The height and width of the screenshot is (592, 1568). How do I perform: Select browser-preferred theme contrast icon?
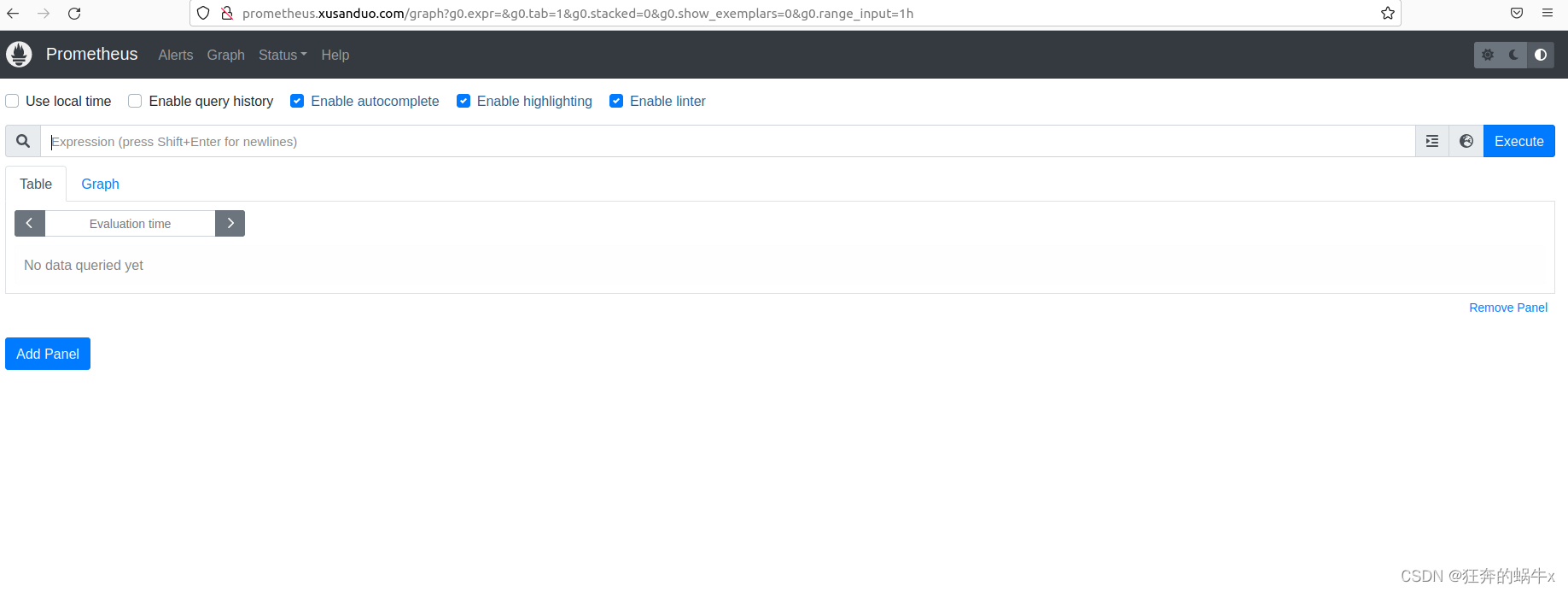[x=1541, y=55]
